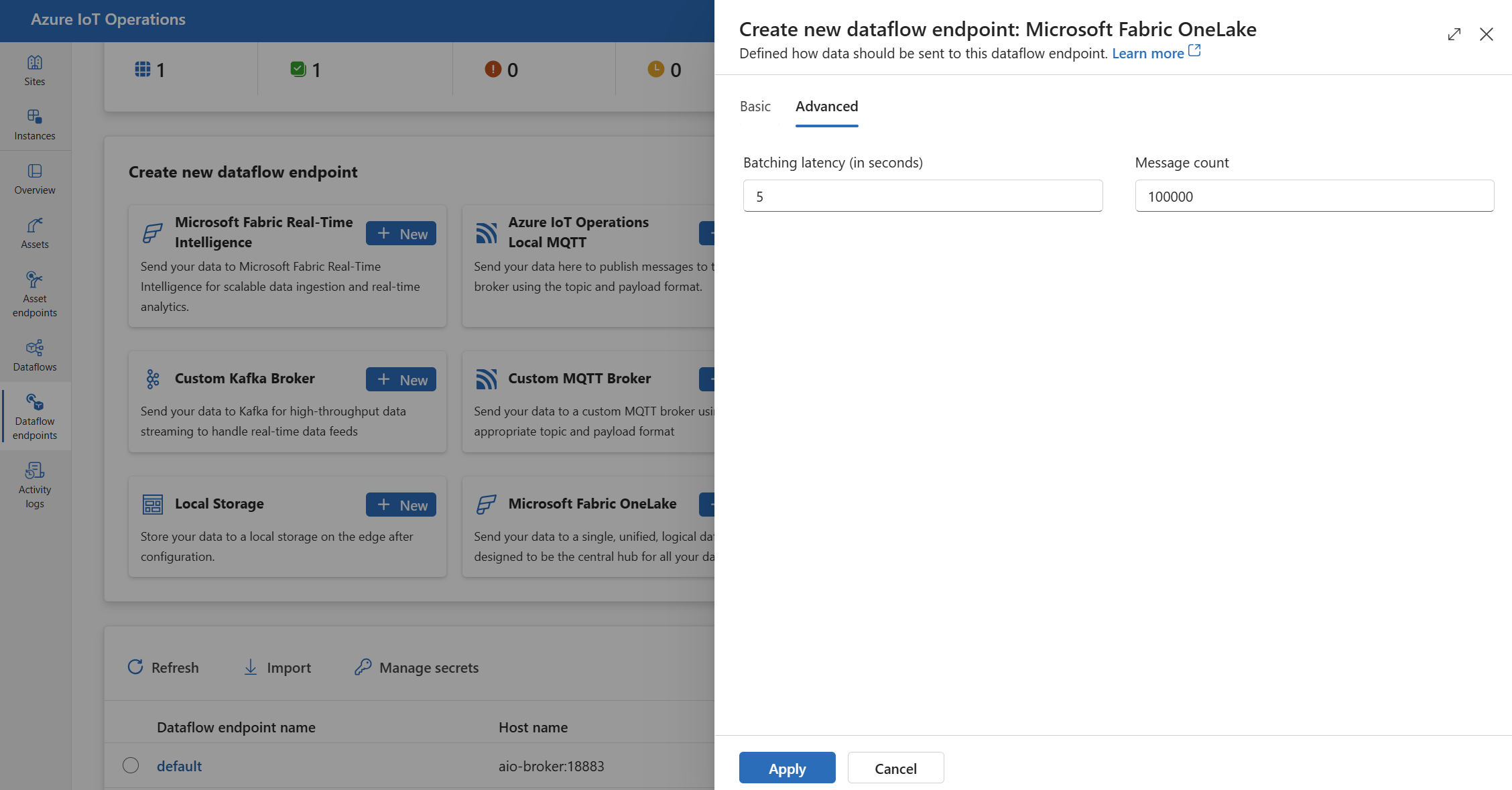Click the Refresh button in dataflow list
This screenshot has height=790, width=1512.
pos(164,667)
